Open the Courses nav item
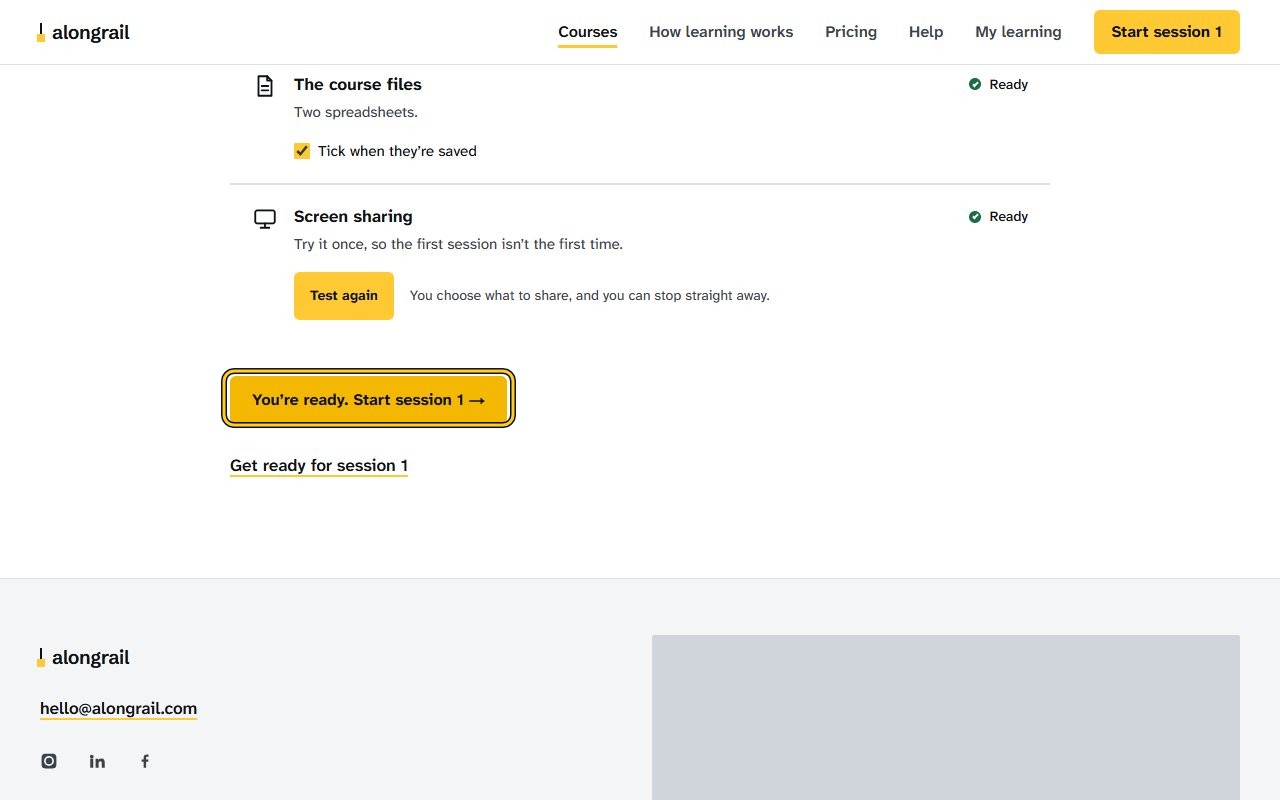 point(588,32)
